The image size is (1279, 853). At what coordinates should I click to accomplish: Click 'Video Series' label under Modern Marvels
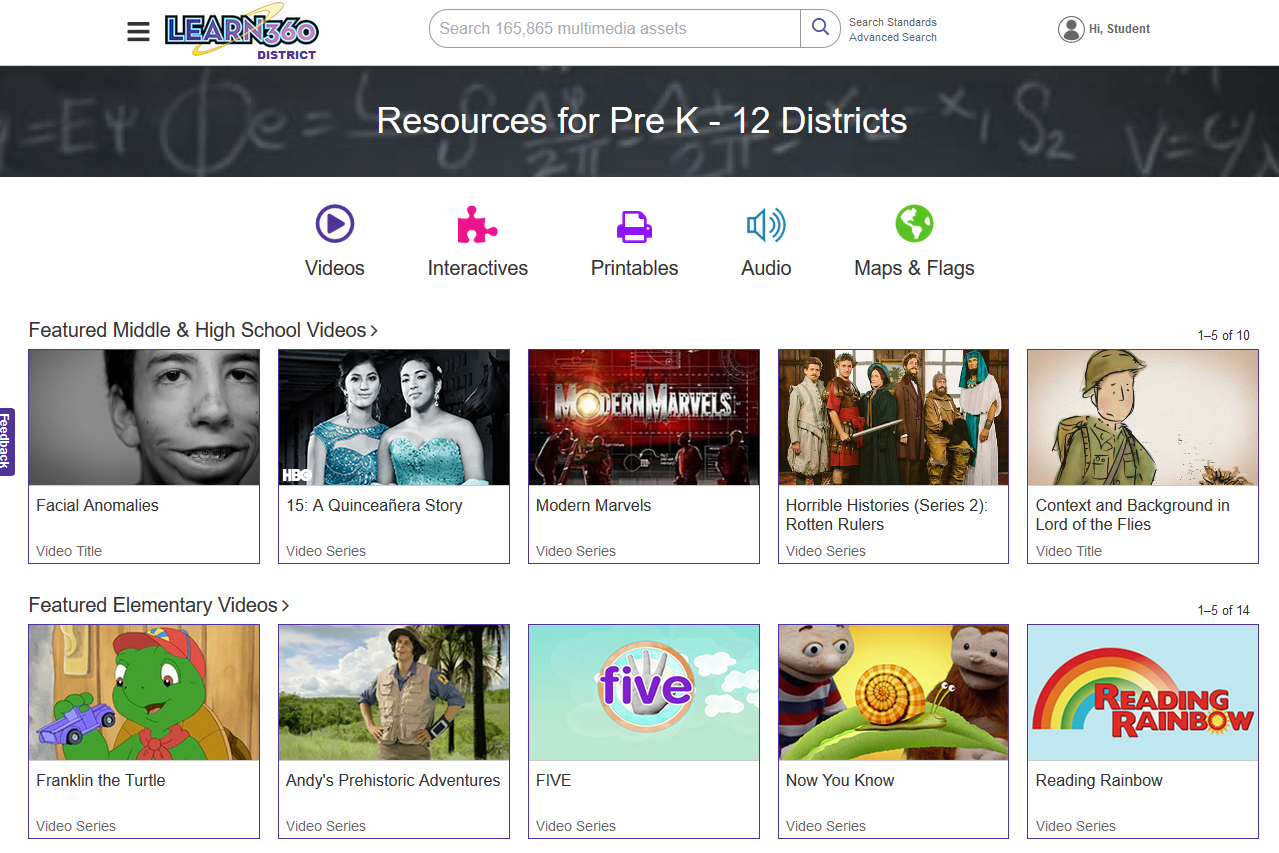[576, 551]
